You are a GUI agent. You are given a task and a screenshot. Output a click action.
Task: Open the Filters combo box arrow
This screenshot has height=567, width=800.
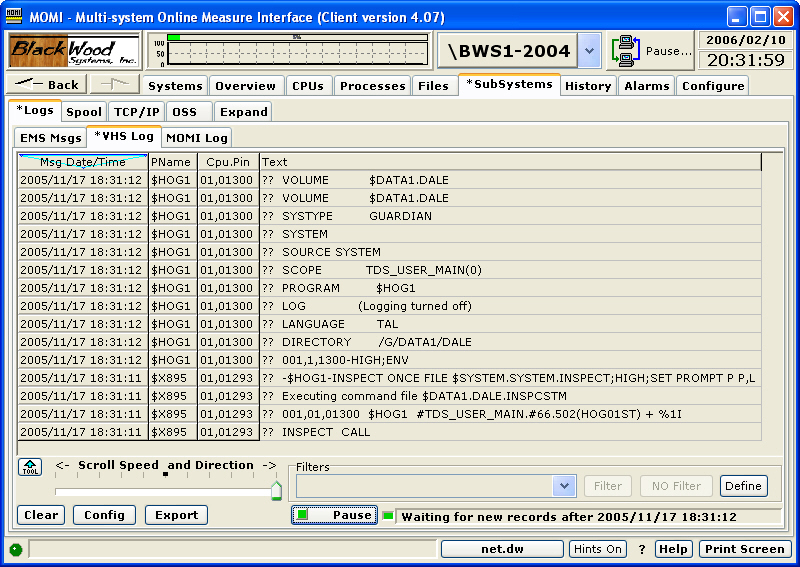coord(564,486)
